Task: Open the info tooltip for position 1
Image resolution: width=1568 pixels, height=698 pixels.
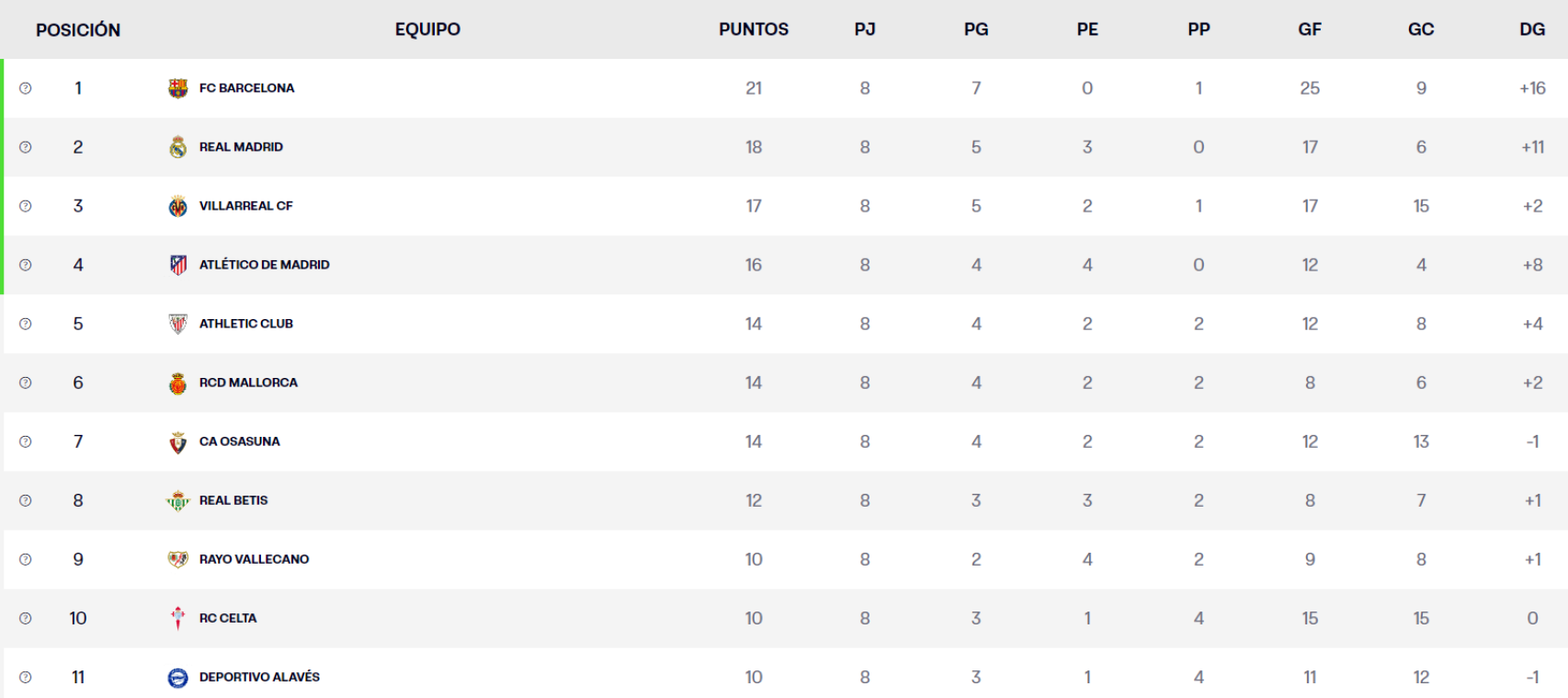Action: click(x=25, y=87)
